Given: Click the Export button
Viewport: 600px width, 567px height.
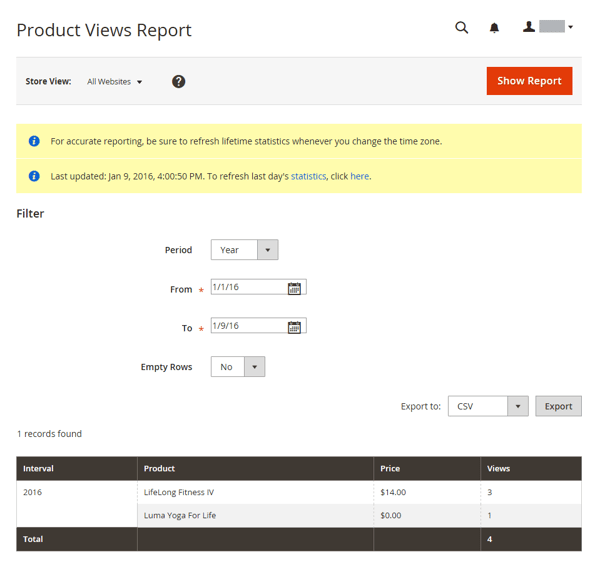Looking at the screenshot, I should tap(558, 406).
